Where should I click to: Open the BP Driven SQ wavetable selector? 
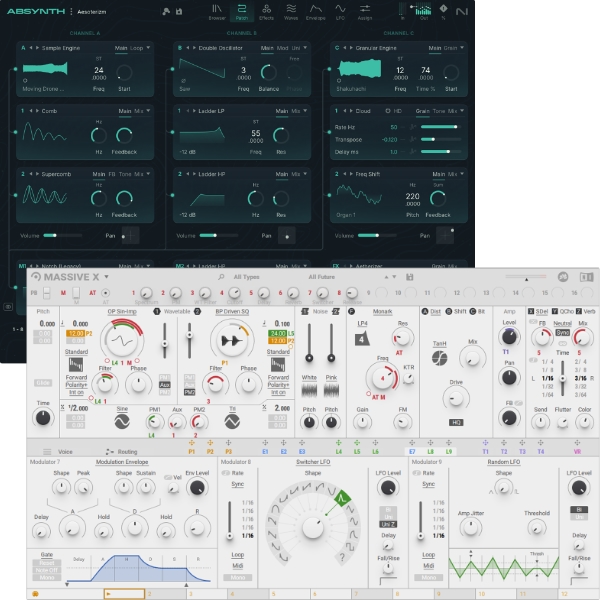[232, 311]
